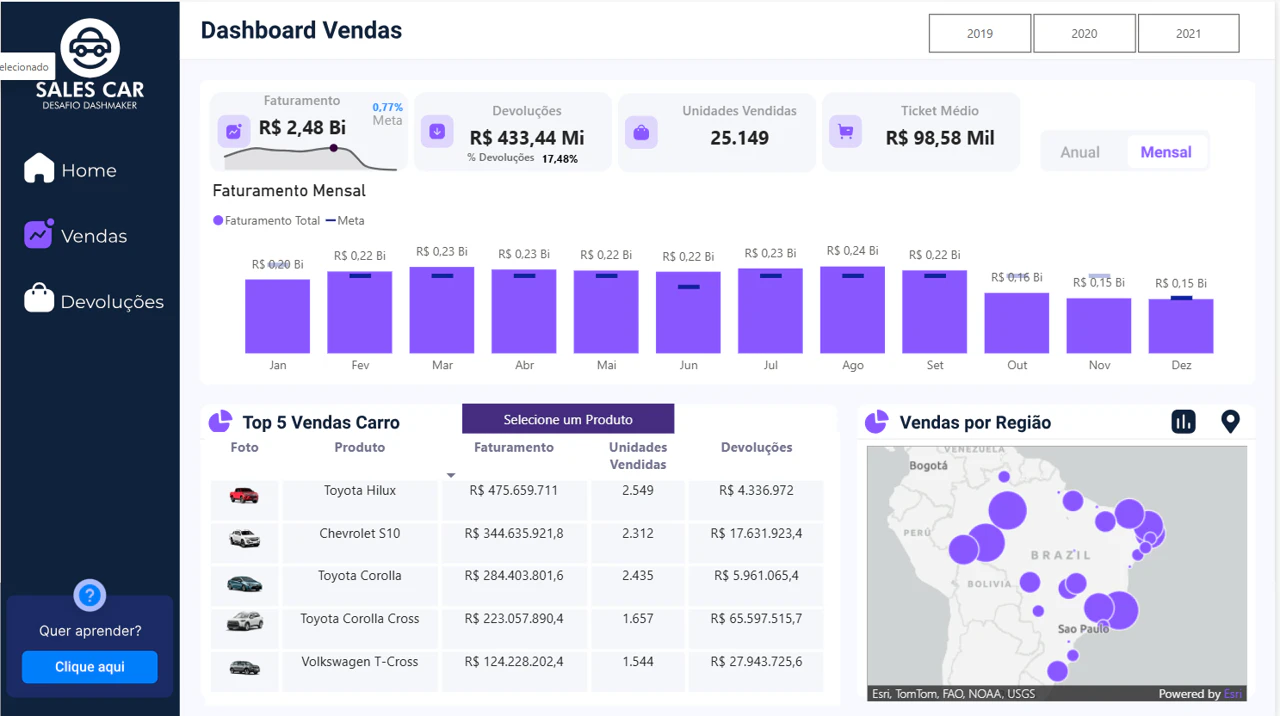Viewport: 1280px width, 716px height.
Task: Click the Volkswagen T-Cross car photo
Action: coord(244,667)
